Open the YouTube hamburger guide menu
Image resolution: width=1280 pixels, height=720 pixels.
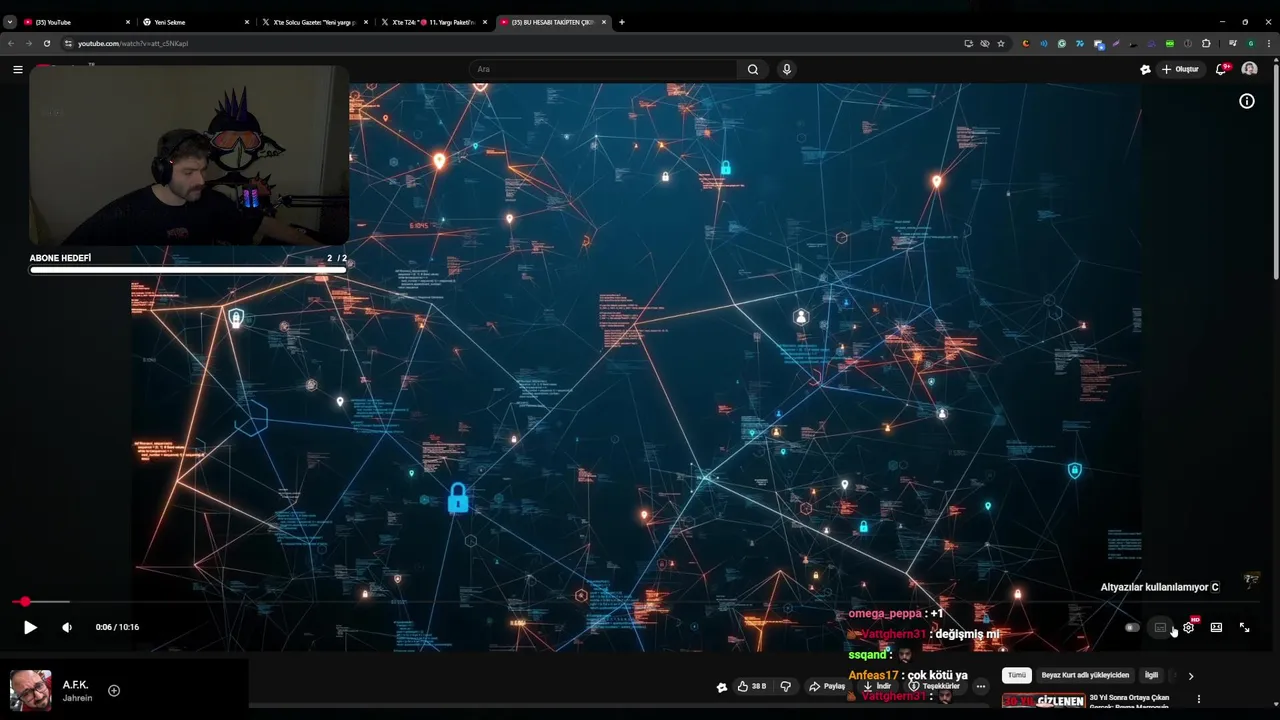click(x=18, y=69)
